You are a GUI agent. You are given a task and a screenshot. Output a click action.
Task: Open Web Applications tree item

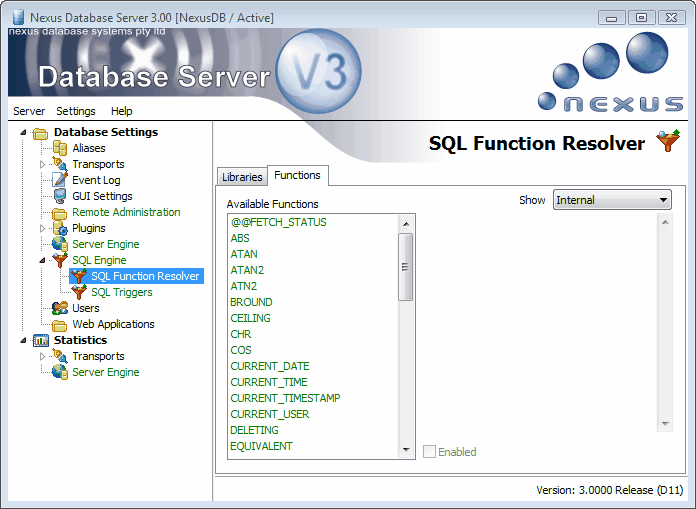114,324
